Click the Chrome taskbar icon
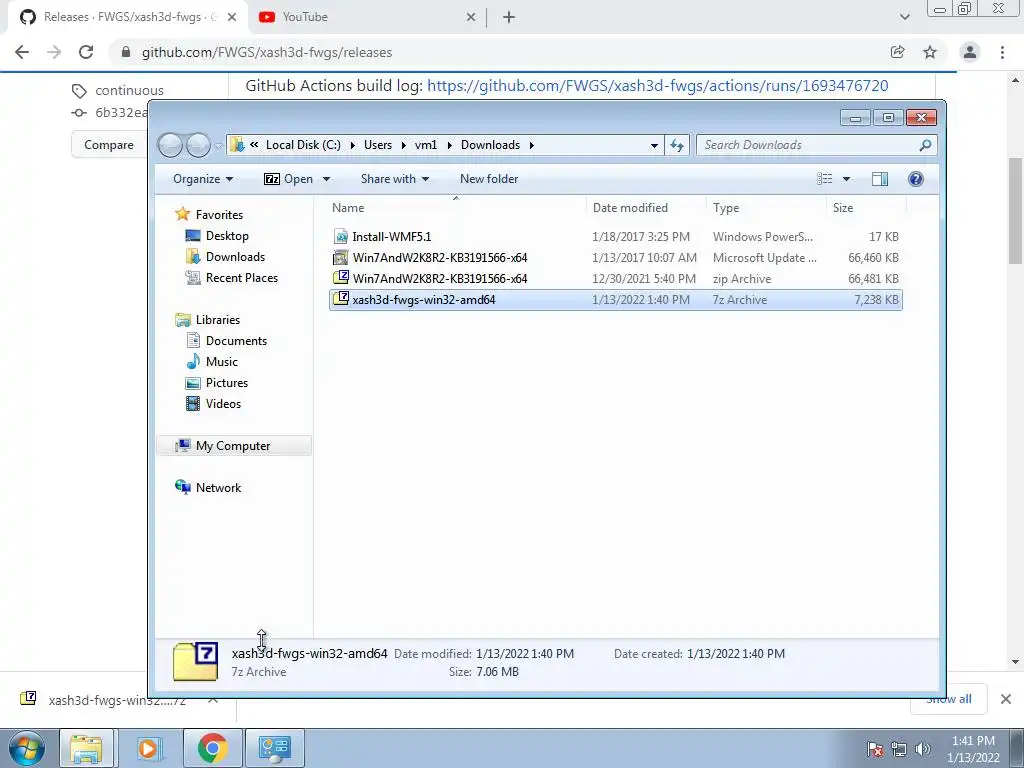This screenshot has width=1024, height=768. (212, 748)
